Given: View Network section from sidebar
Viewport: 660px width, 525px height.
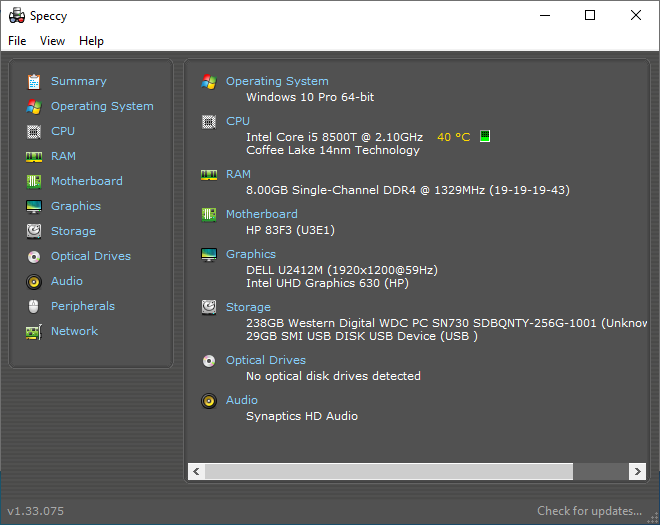Looking at the screenshot, I should tap(75, 331).
